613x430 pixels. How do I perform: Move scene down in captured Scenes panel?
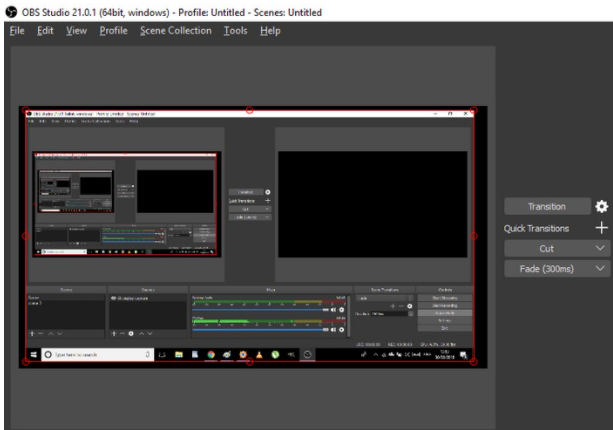pos(59,333)
